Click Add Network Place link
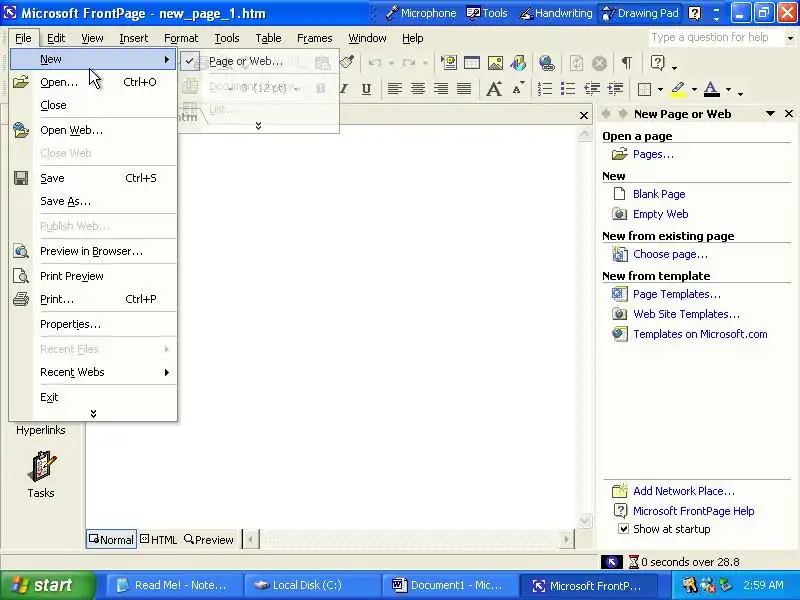Viewport: 800px width, 600px height. 684,491
